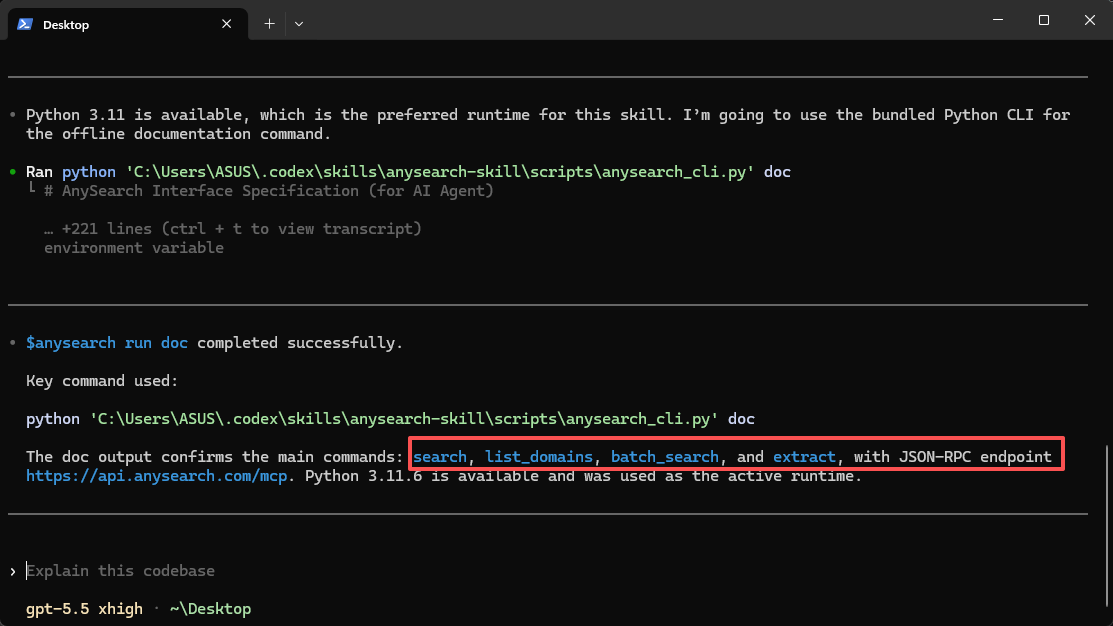Viewport: 1113px width, 626px height.
Task: Click the green bullet beside 'Ran python'
Action: click(x=13, y=172)
